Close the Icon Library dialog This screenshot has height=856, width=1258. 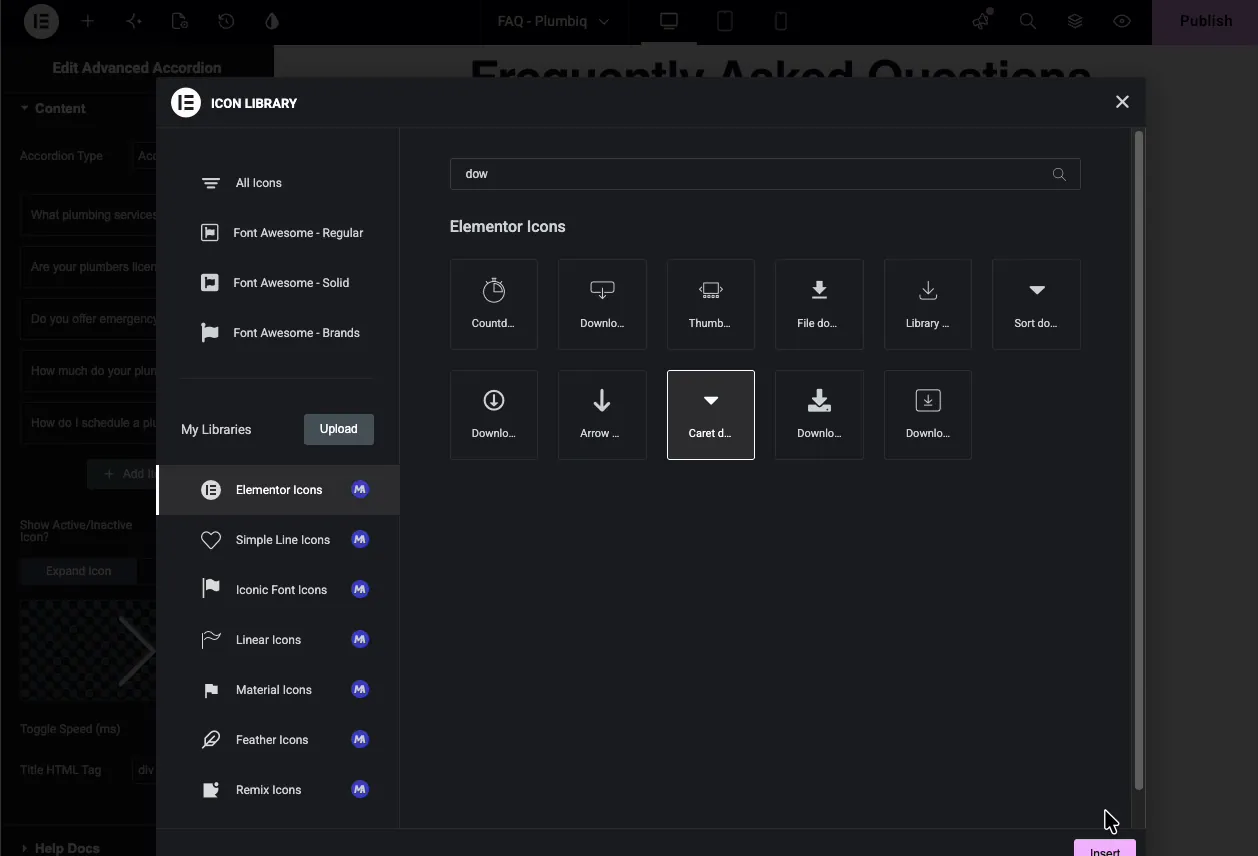pyautogui.click(x=1122, y=102)
